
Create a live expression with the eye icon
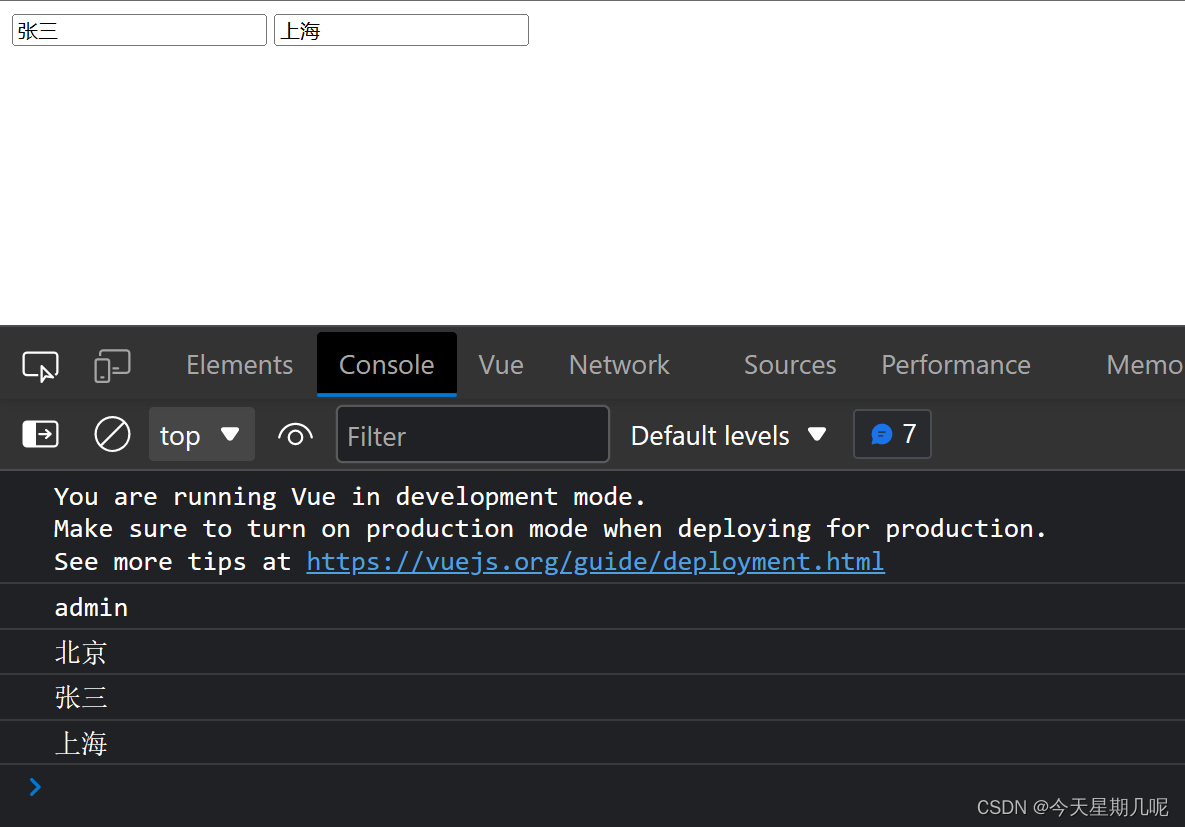click(x=295, y=434)
